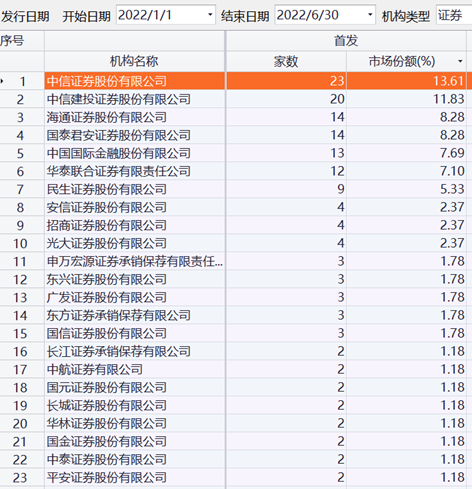Select the 华泰联合证券有限责任公司 row

click(x=236, y=171)
